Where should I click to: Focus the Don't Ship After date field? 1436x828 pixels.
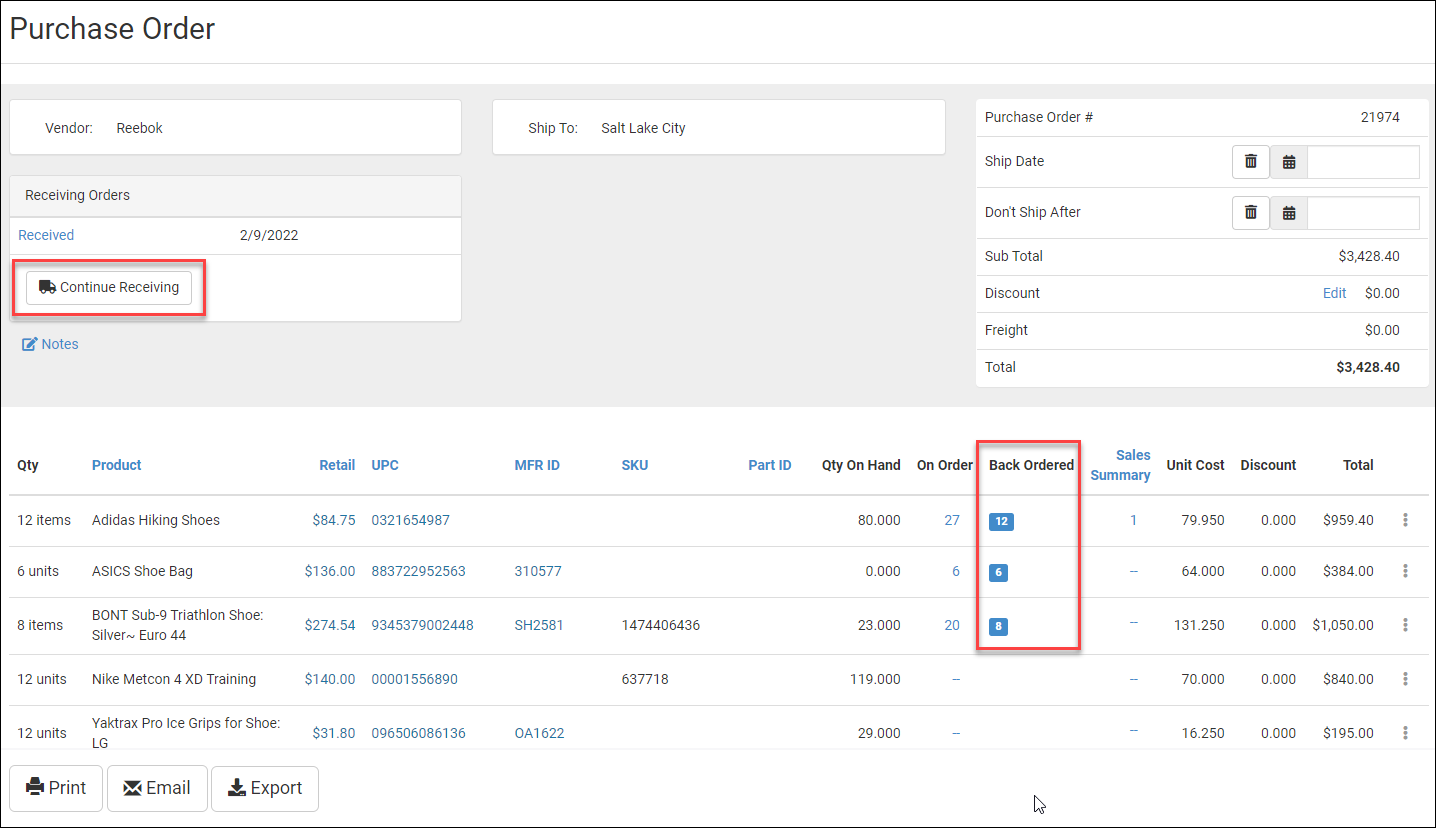pos(1363,213)
